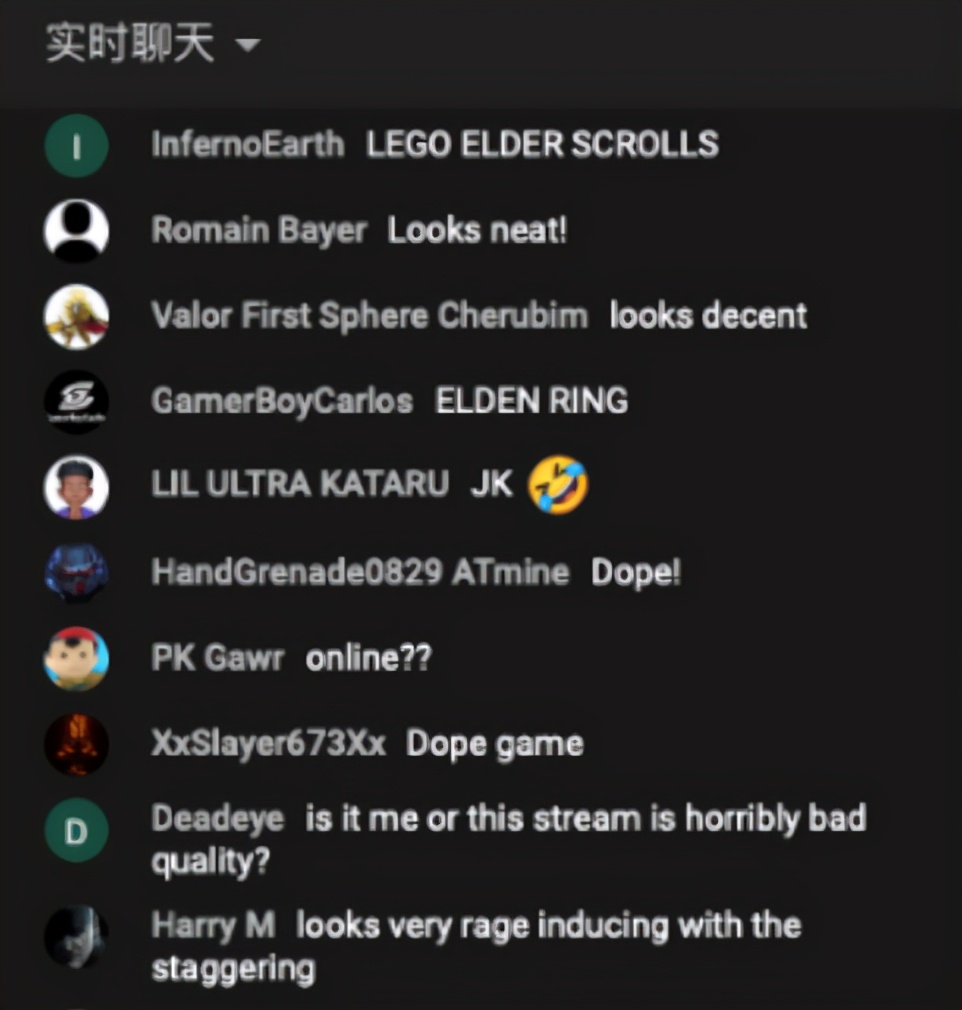Click Romain Bayer's silhouette avatar
This screenshot has width=962, height=1010.
coord(76,231)
